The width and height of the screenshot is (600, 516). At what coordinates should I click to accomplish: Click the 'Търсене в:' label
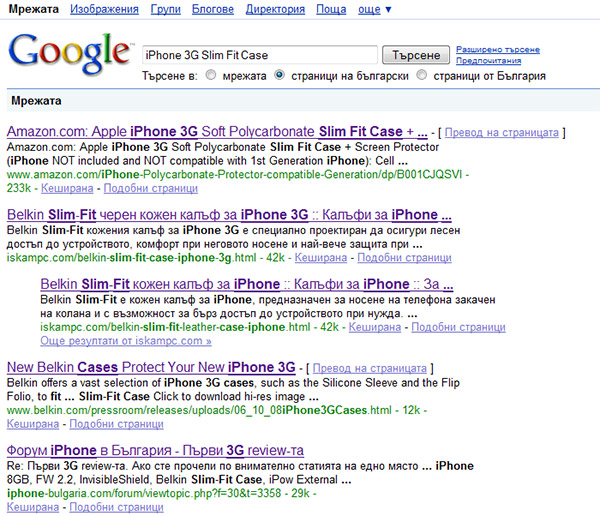(170, 76)
